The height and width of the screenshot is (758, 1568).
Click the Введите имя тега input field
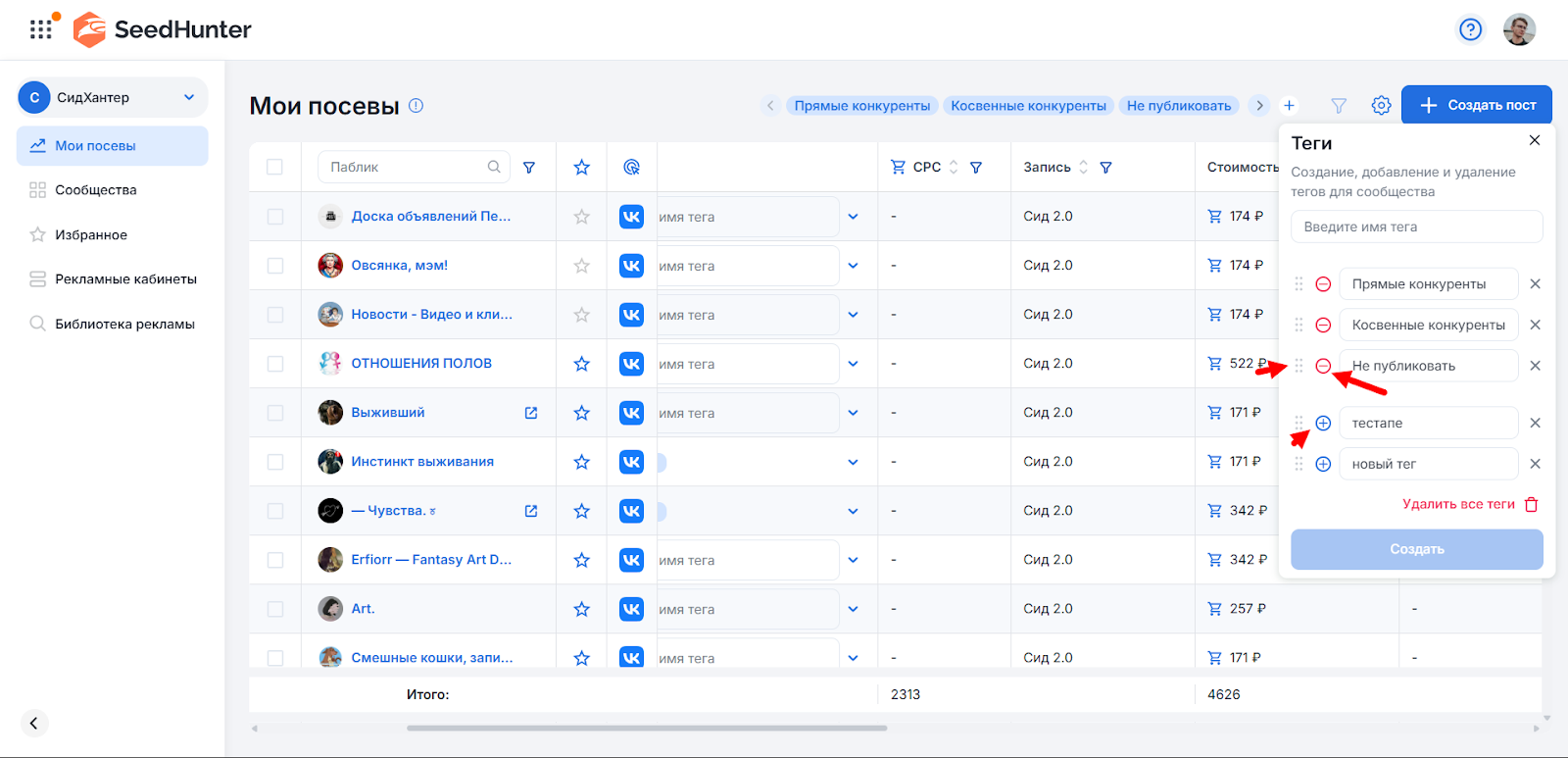pos(1416,227)
